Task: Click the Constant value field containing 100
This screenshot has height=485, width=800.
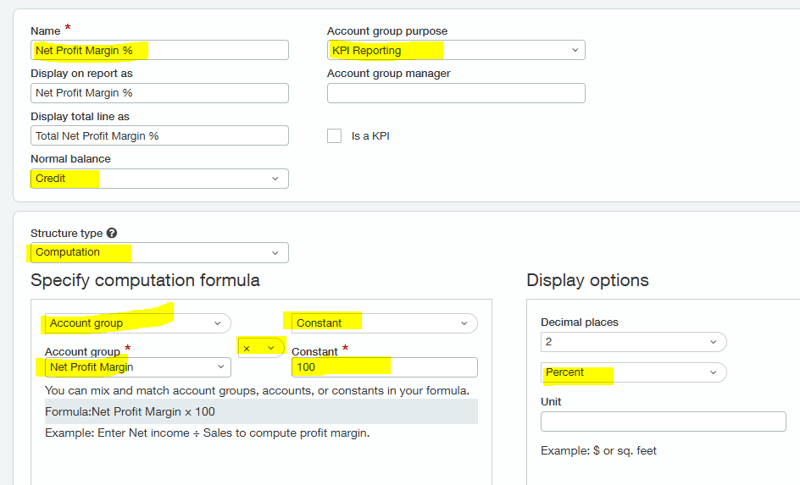Action: click(384, 367)
